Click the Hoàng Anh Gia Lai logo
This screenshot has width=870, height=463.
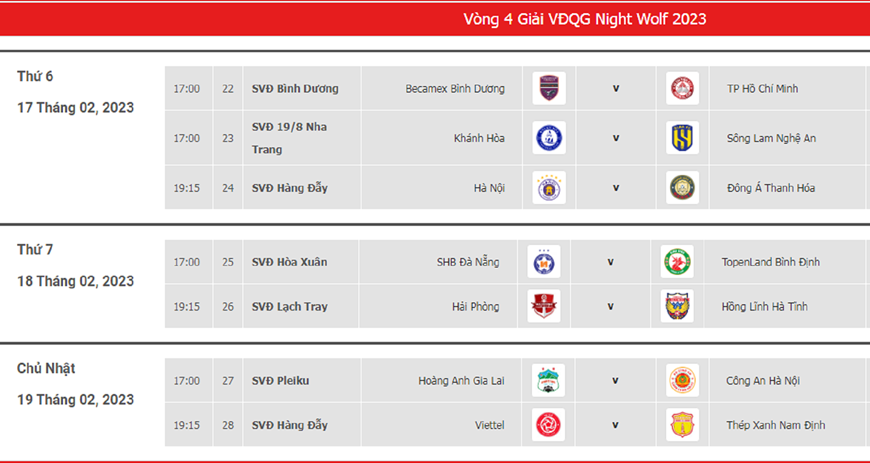[548, 380]
